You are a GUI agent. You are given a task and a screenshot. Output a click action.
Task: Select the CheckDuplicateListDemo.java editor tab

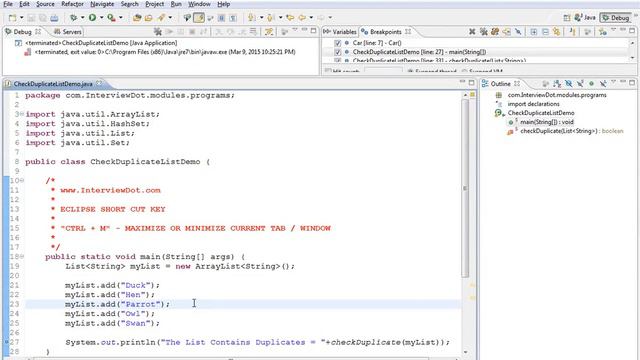pyautogui.click(x=53, y=84)
